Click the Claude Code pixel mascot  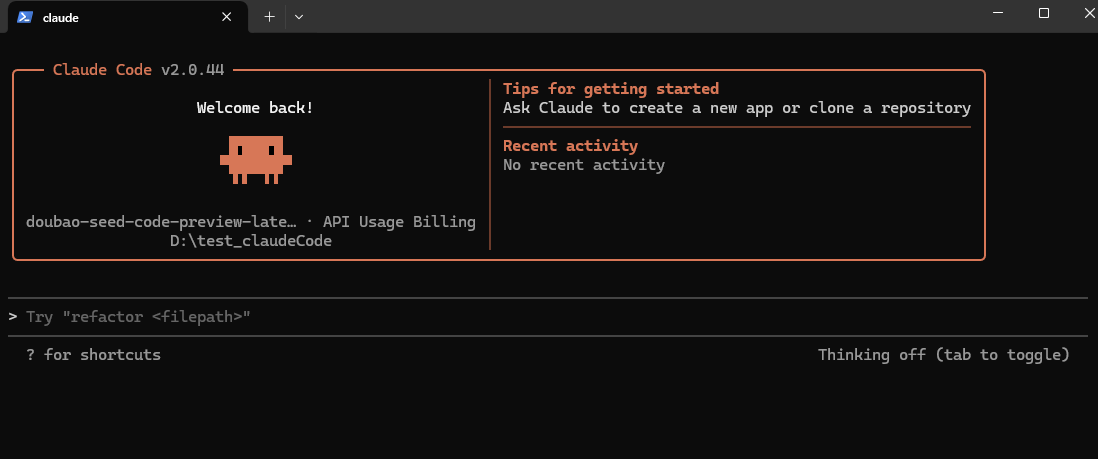(255, 160)
